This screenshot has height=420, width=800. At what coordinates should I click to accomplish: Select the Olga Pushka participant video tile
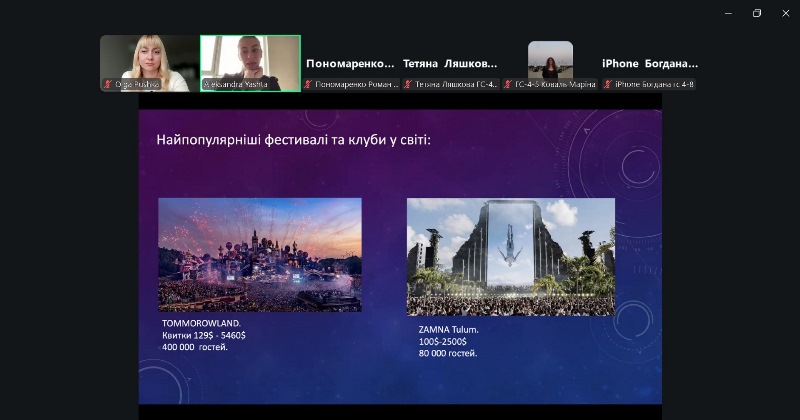point(149,63)
